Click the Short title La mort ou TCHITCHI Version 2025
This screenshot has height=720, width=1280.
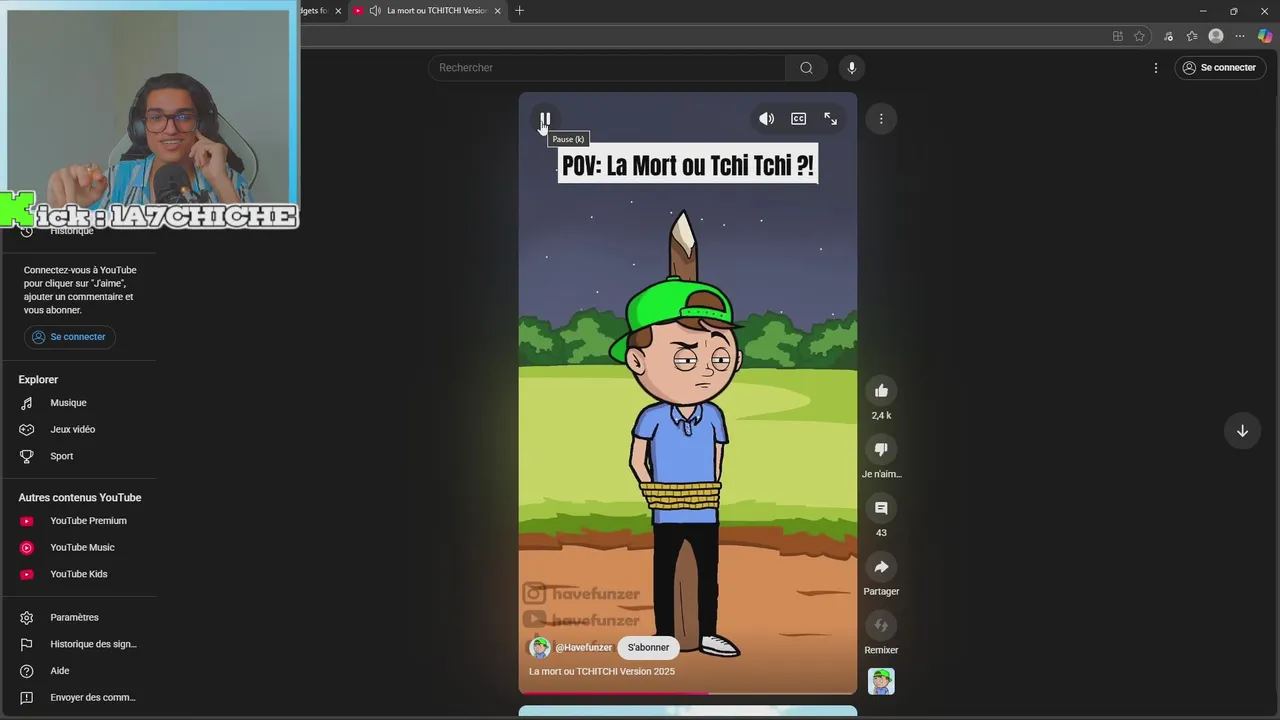[x=602, y=672]
